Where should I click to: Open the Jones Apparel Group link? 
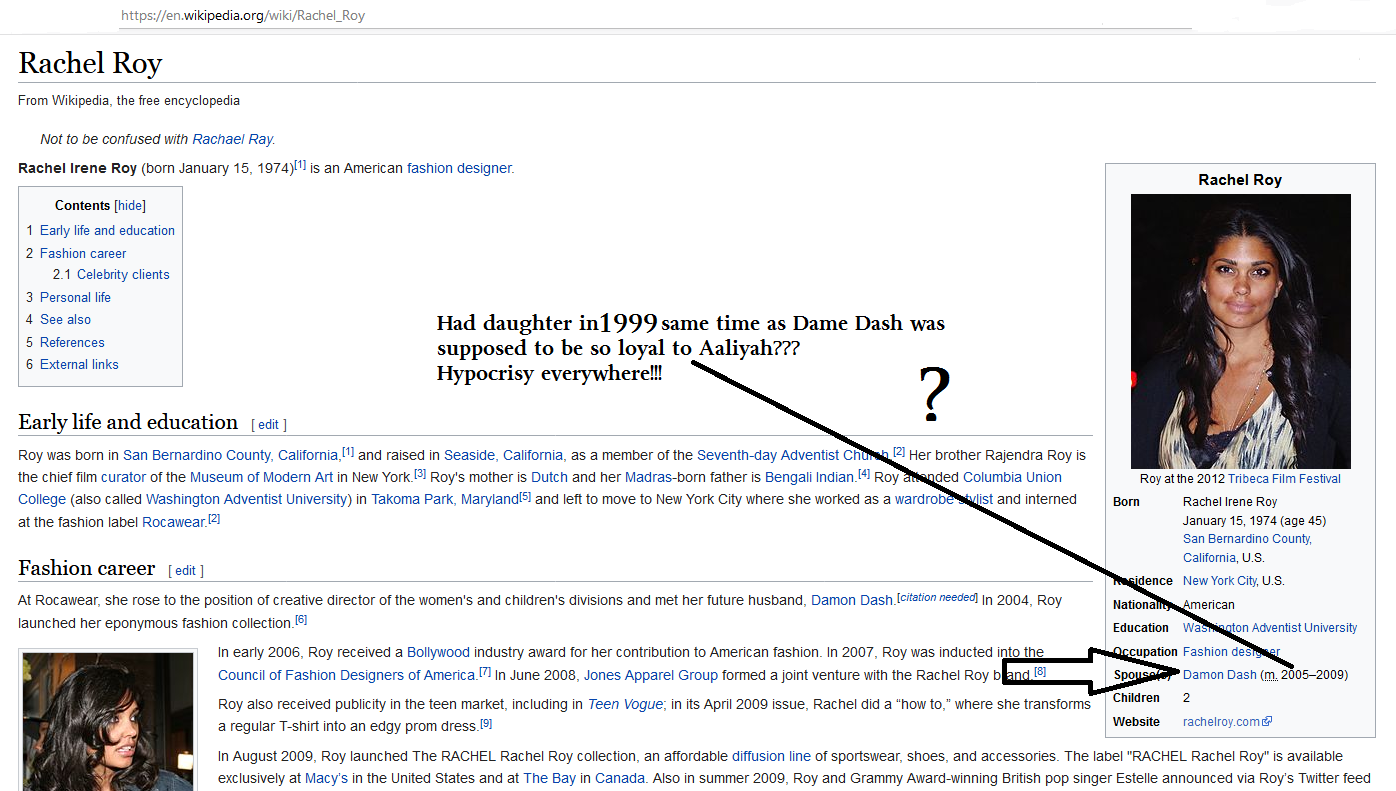coord(651,675)
